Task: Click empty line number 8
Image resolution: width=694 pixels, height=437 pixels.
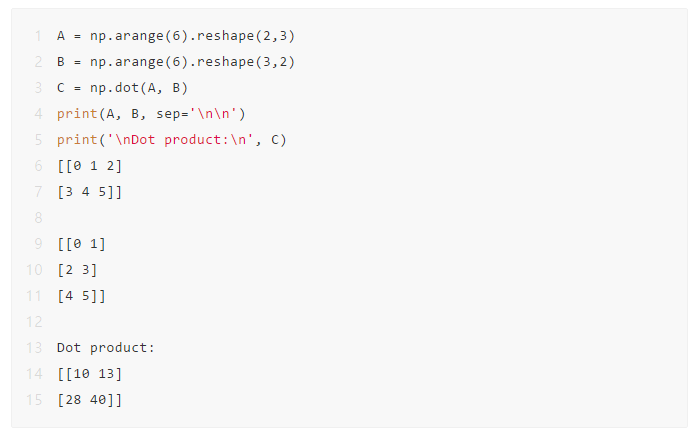Action: pos(39,218)
